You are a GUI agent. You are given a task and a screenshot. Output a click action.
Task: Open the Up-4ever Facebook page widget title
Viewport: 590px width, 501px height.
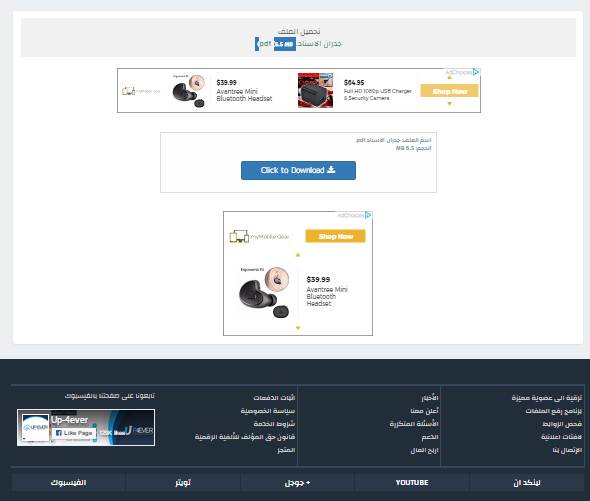tap(70, 420)
